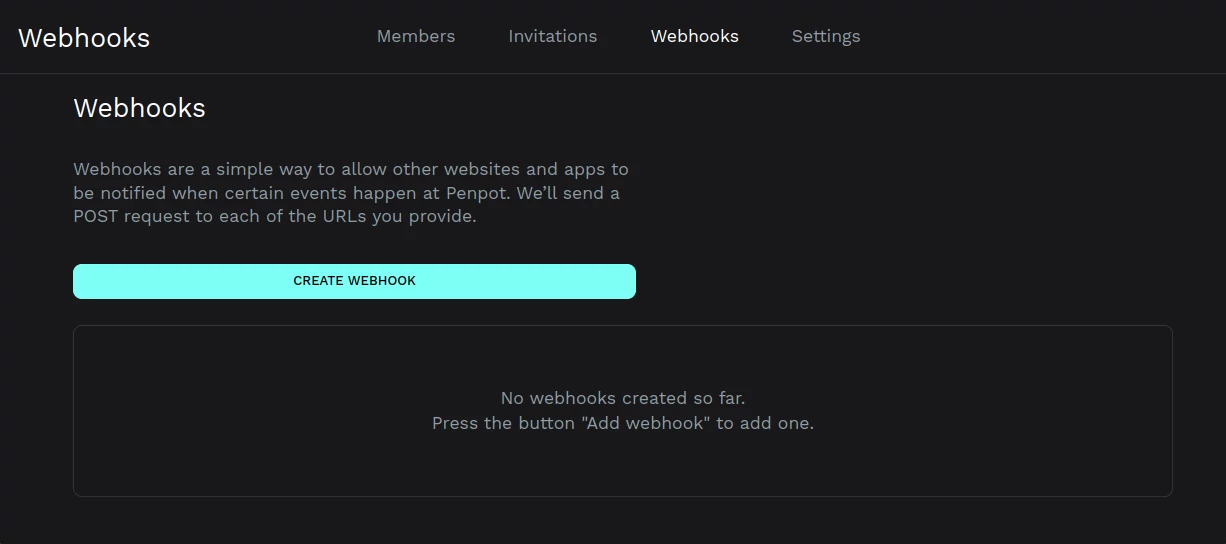Click the "Press the button Add webhook" hint
Viewport: 1226px width, 544px height.
(x=622, y=423)
